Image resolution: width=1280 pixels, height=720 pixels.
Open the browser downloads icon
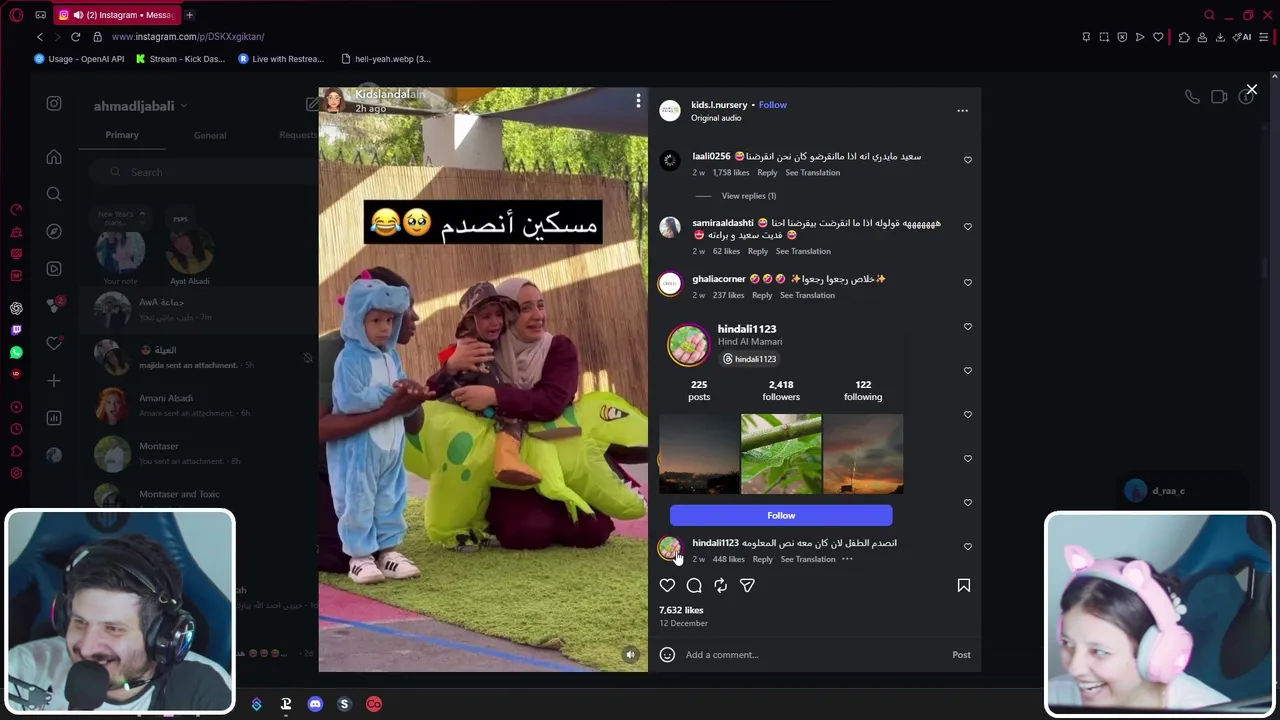click(1220, 37)
